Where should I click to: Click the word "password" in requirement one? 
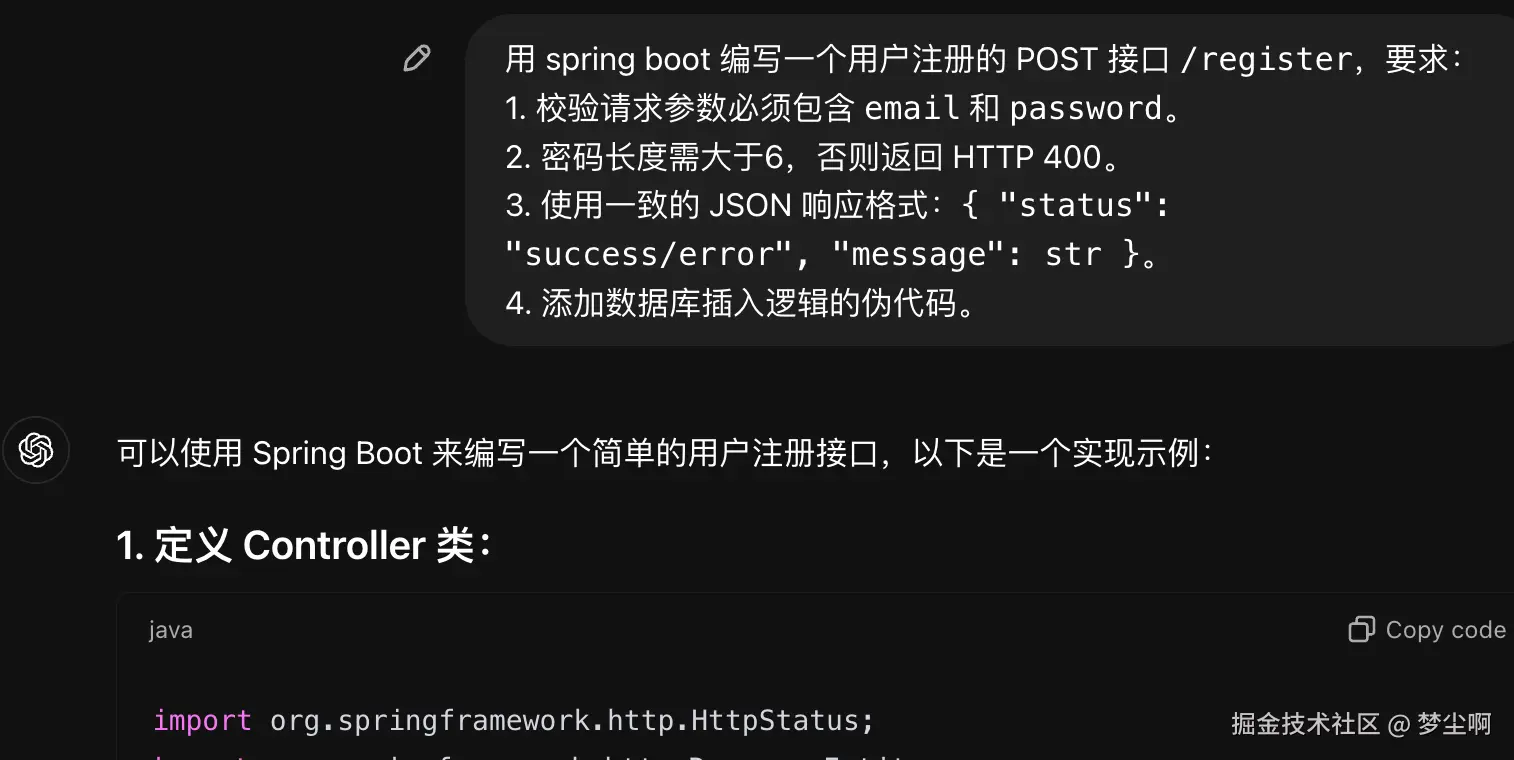click(1087, 108)
